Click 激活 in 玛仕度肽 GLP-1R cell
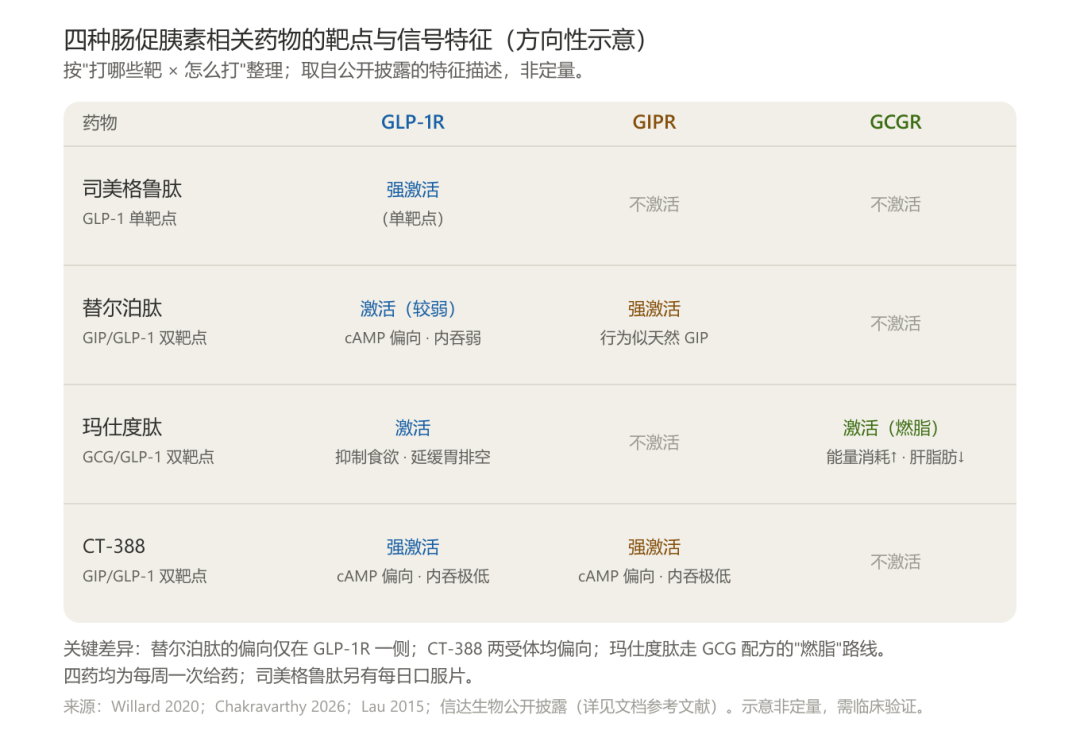 click(x=413, y=428)
